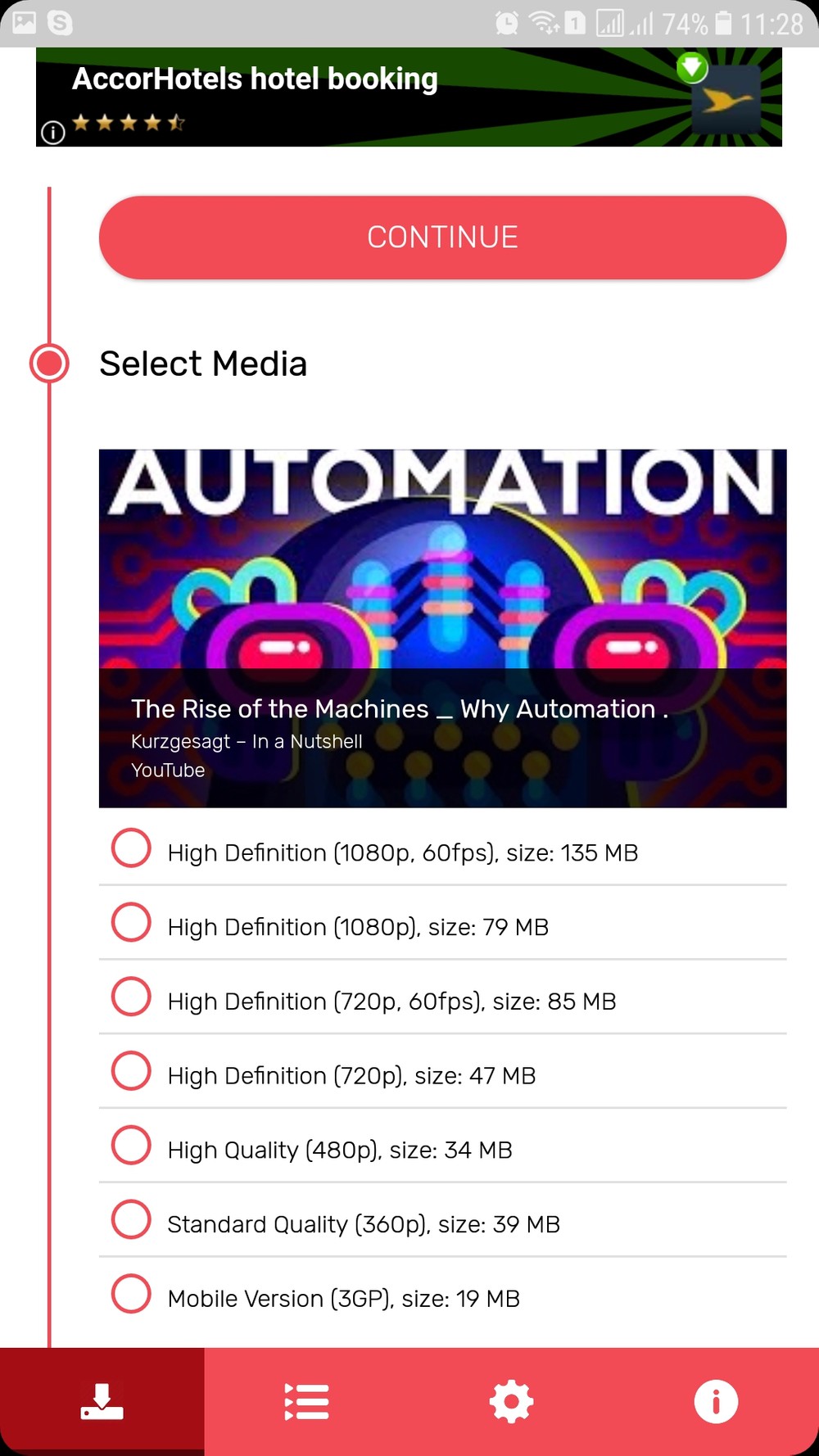Tap the Skype notification icon
The width and height of the screenshot is (819, 1456).
[60, 22]
